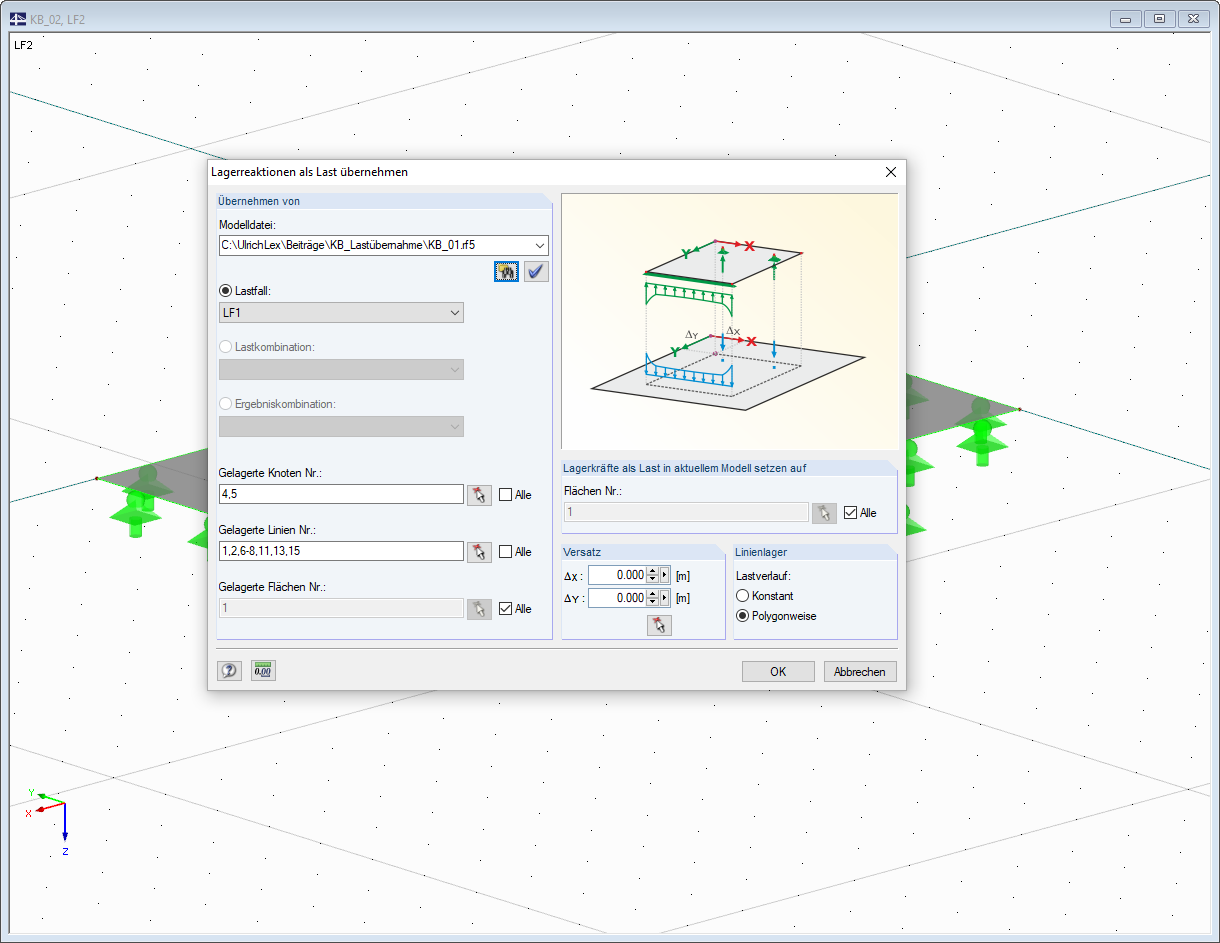Open help icon at dialog bottom
Screen dimensions: 1220x943
(229, 671)
